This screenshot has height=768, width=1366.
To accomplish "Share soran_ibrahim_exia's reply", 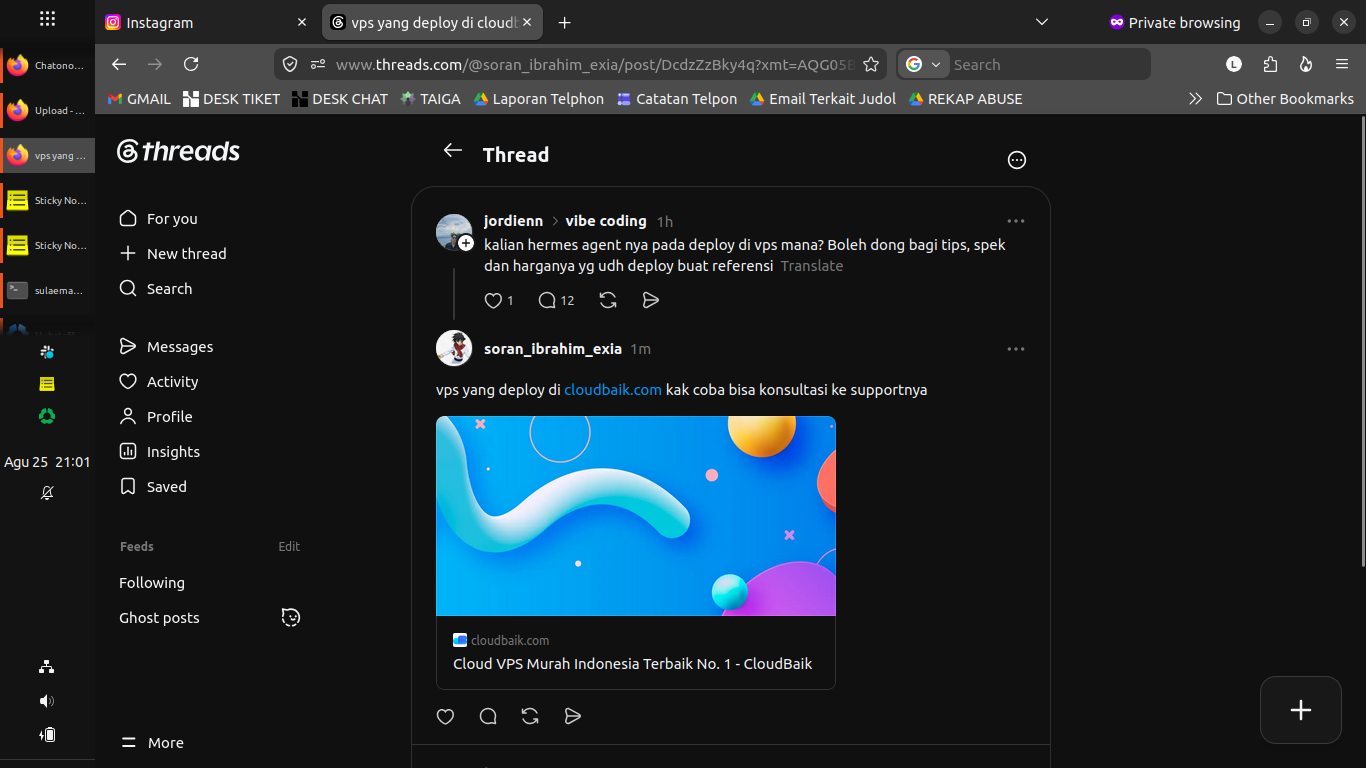I will pyautogui.click(x=573, y=716).
